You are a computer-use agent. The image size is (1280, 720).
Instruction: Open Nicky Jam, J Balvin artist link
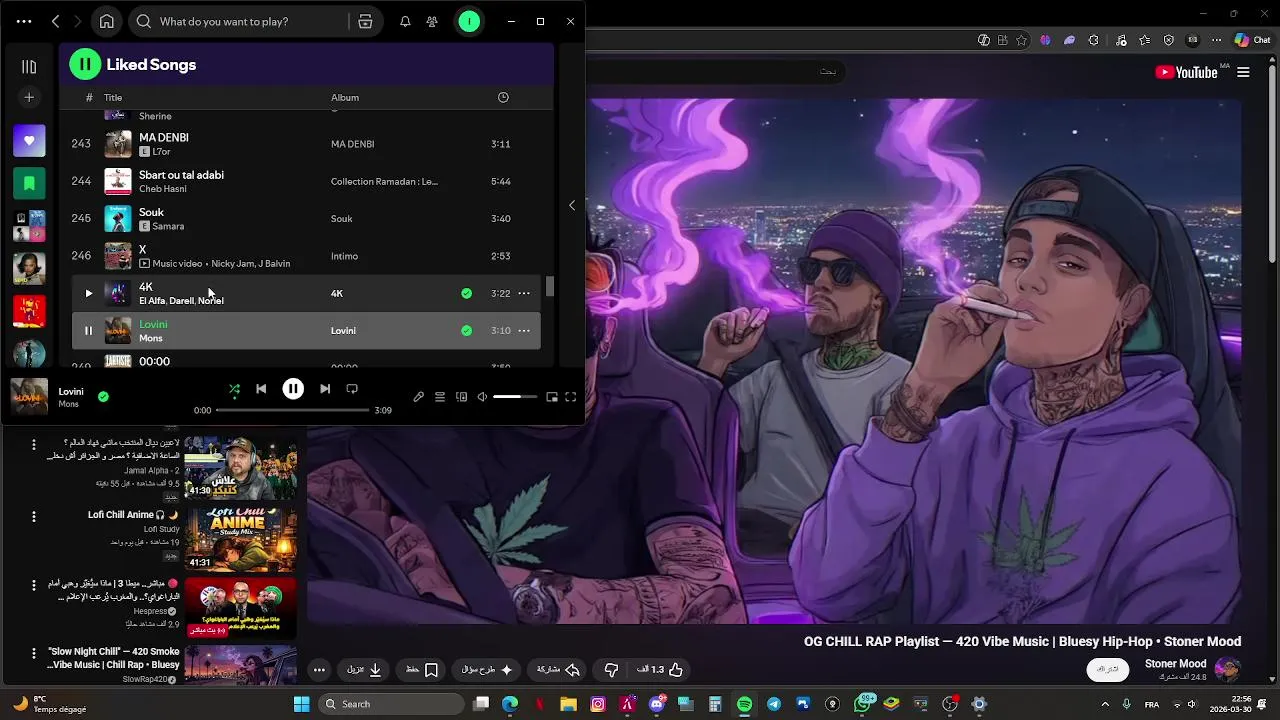coord(251,264)
